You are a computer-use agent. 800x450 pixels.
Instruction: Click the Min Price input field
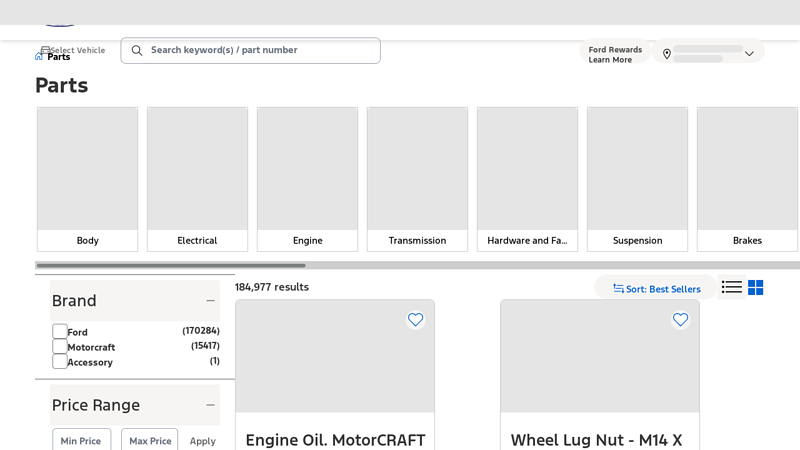81,440
